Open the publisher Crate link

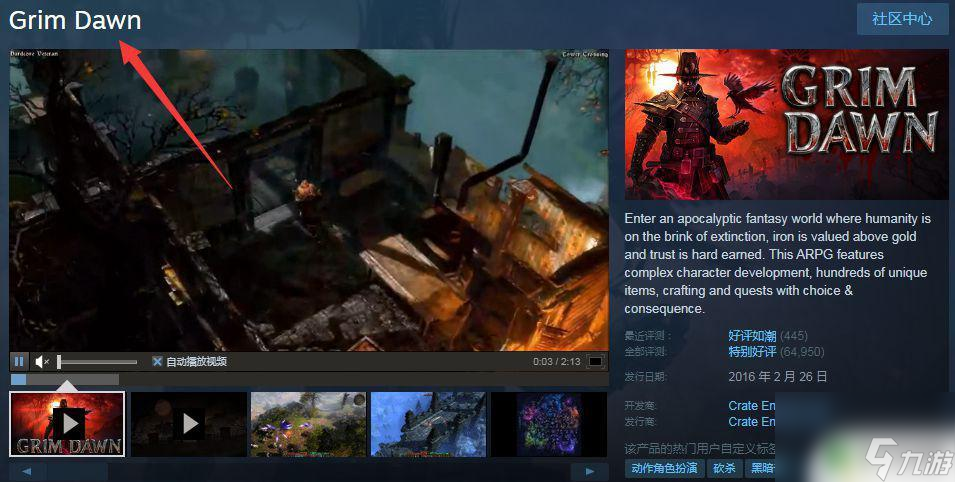[x=752, y=421]
